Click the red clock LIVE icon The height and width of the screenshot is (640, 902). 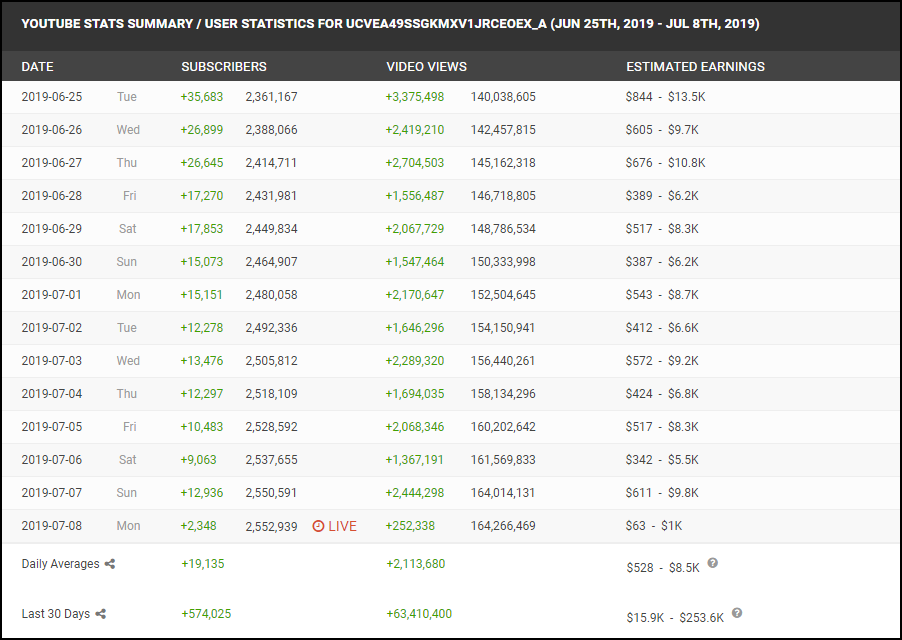tap(319, 526)
